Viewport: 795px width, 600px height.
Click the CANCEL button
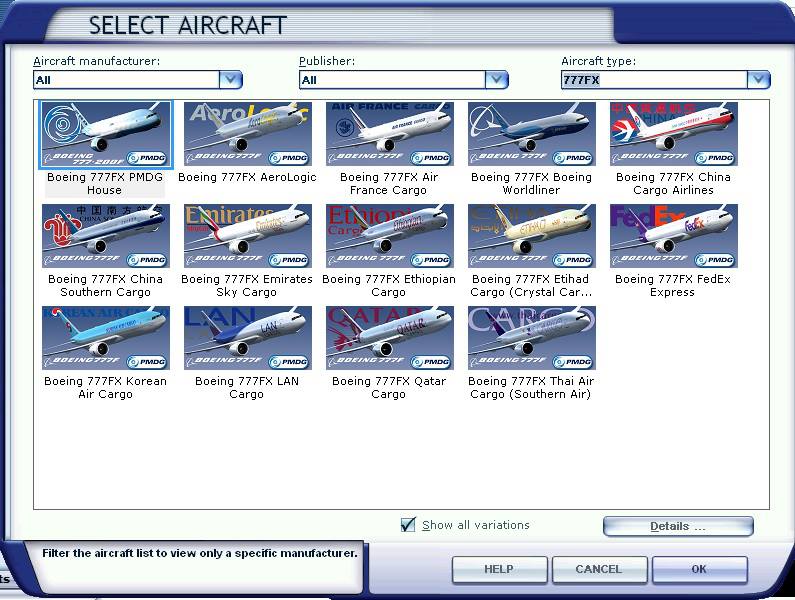(599, 569)
